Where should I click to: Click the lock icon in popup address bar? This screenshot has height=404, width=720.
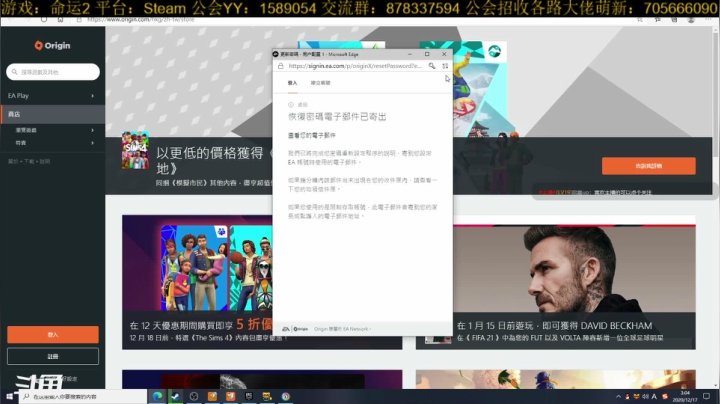click(281, 66)
